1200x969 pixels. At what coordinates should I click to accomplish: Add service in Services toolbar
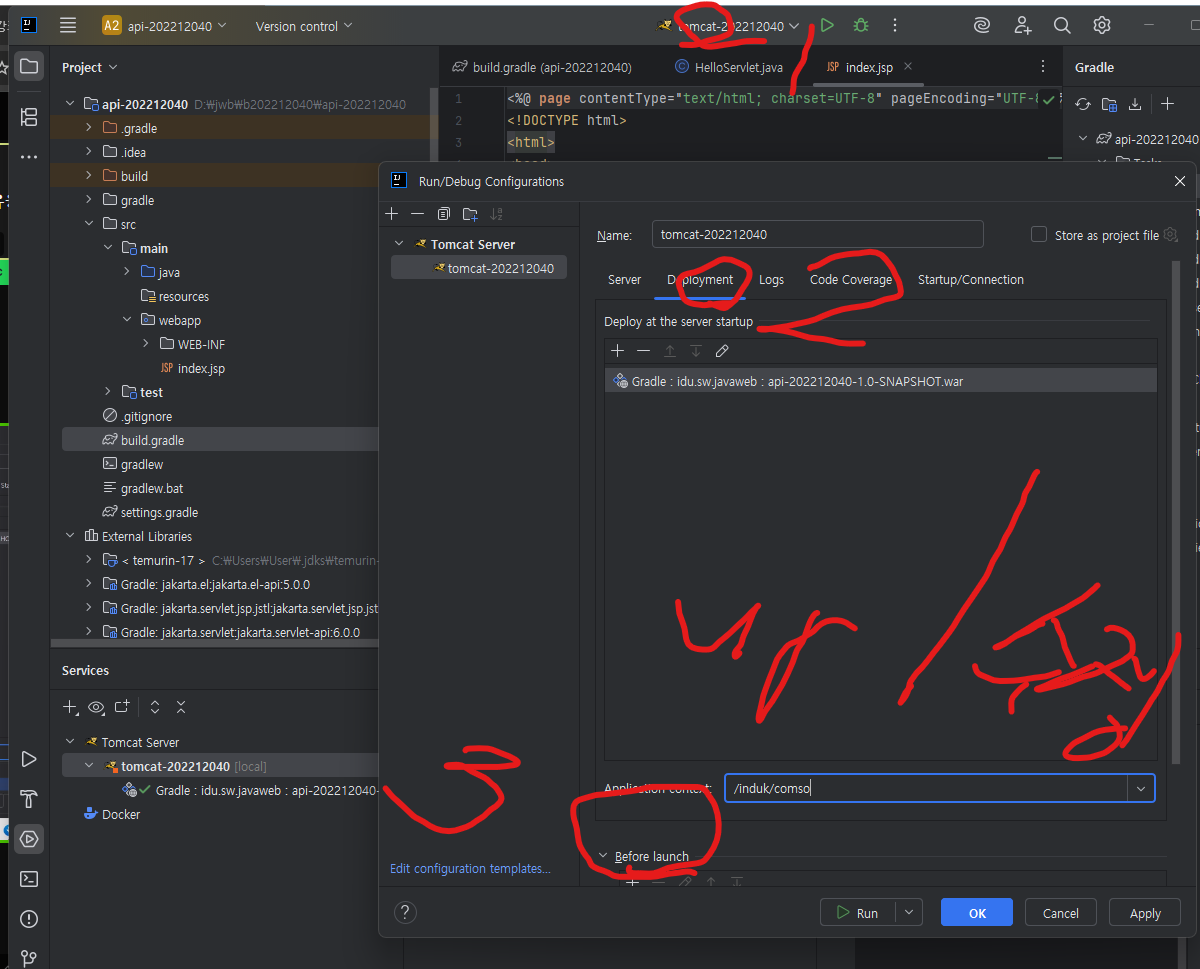point(70,707)
